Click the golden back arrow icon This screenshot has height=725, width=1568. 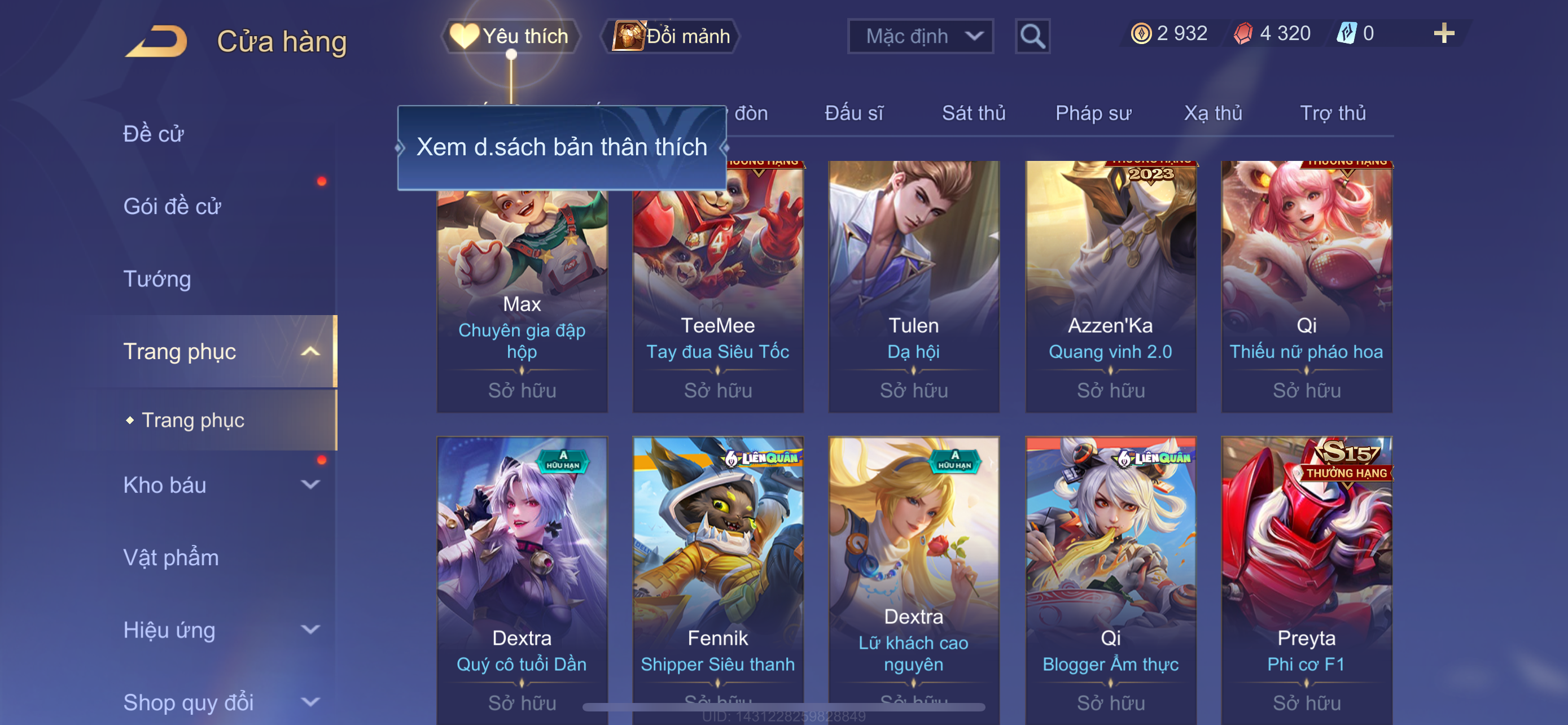point(156,41)
